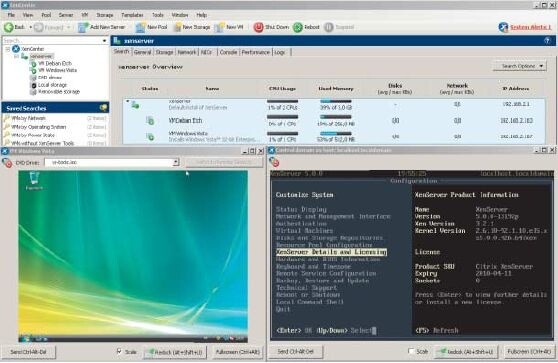This screenshot has height=363, width=558.
Task: Click the xenserver host icon in tree
Action: (x=24, y=56)
